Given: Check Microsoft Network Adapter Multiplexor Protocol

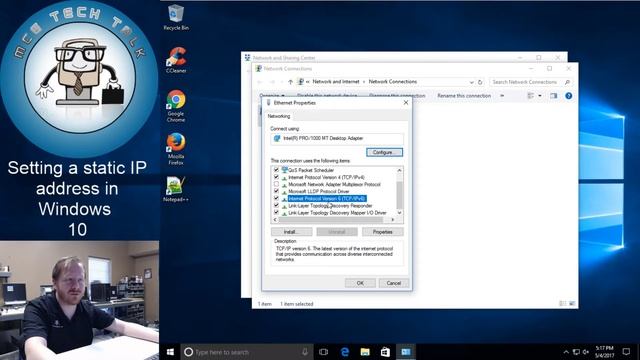Looking at the screenshot, I should (276, 184).
